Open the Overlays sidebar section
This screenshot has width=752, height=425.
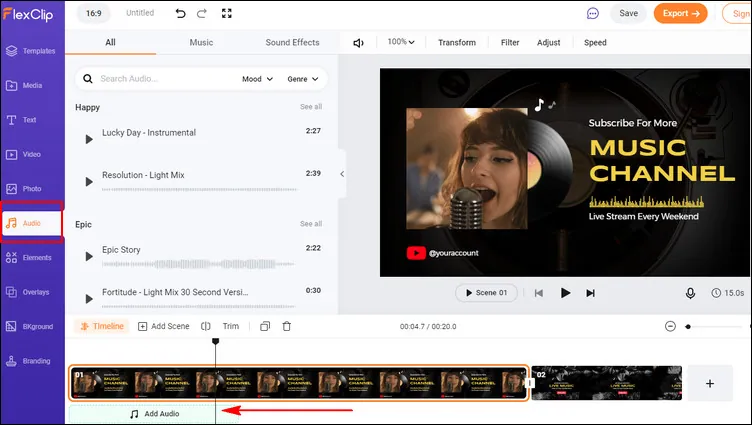tap(28, 292)
